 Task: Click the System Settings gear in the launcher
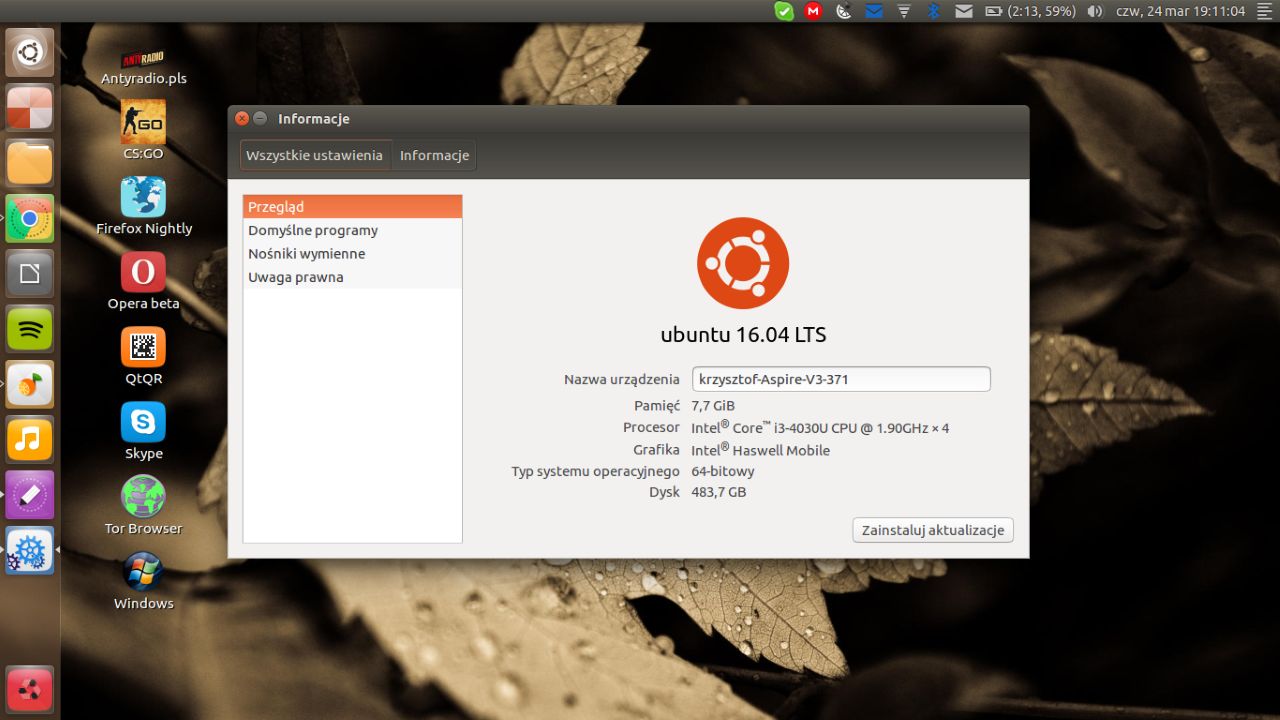tap(30, 550)
